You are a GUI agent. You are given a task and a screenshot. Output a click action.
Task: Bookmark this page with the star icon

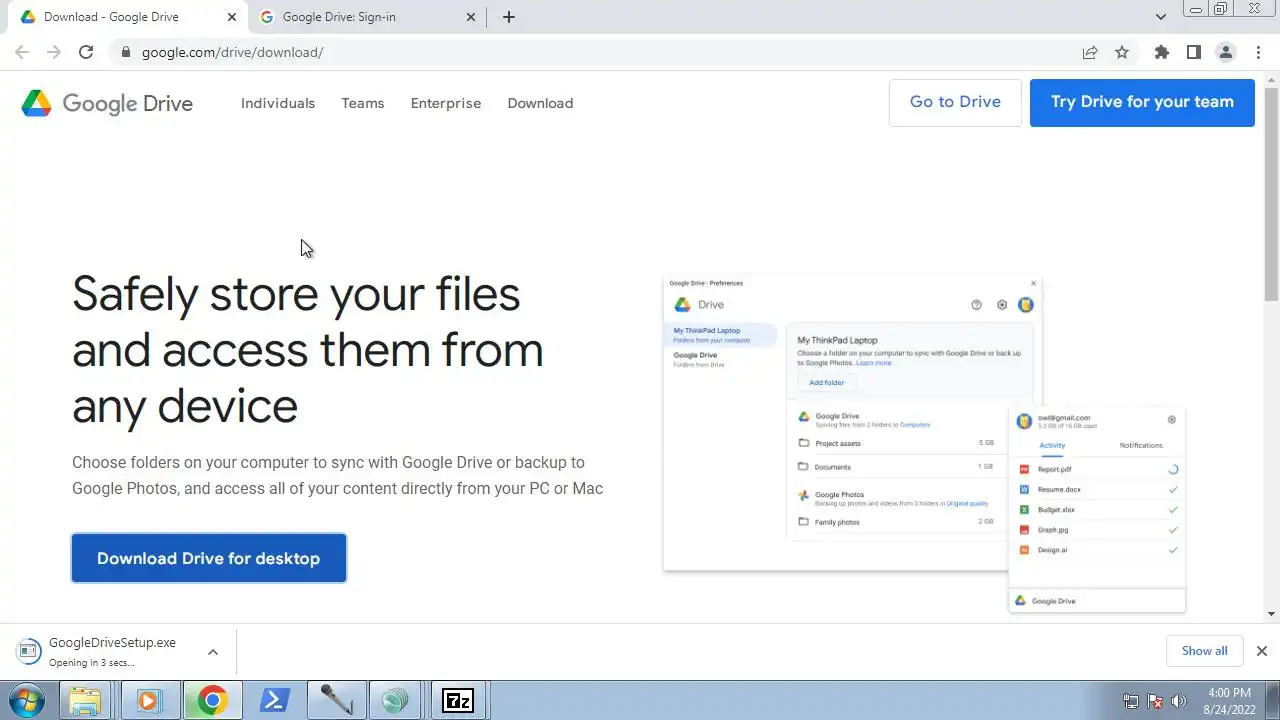click(x=1122, y=52)
